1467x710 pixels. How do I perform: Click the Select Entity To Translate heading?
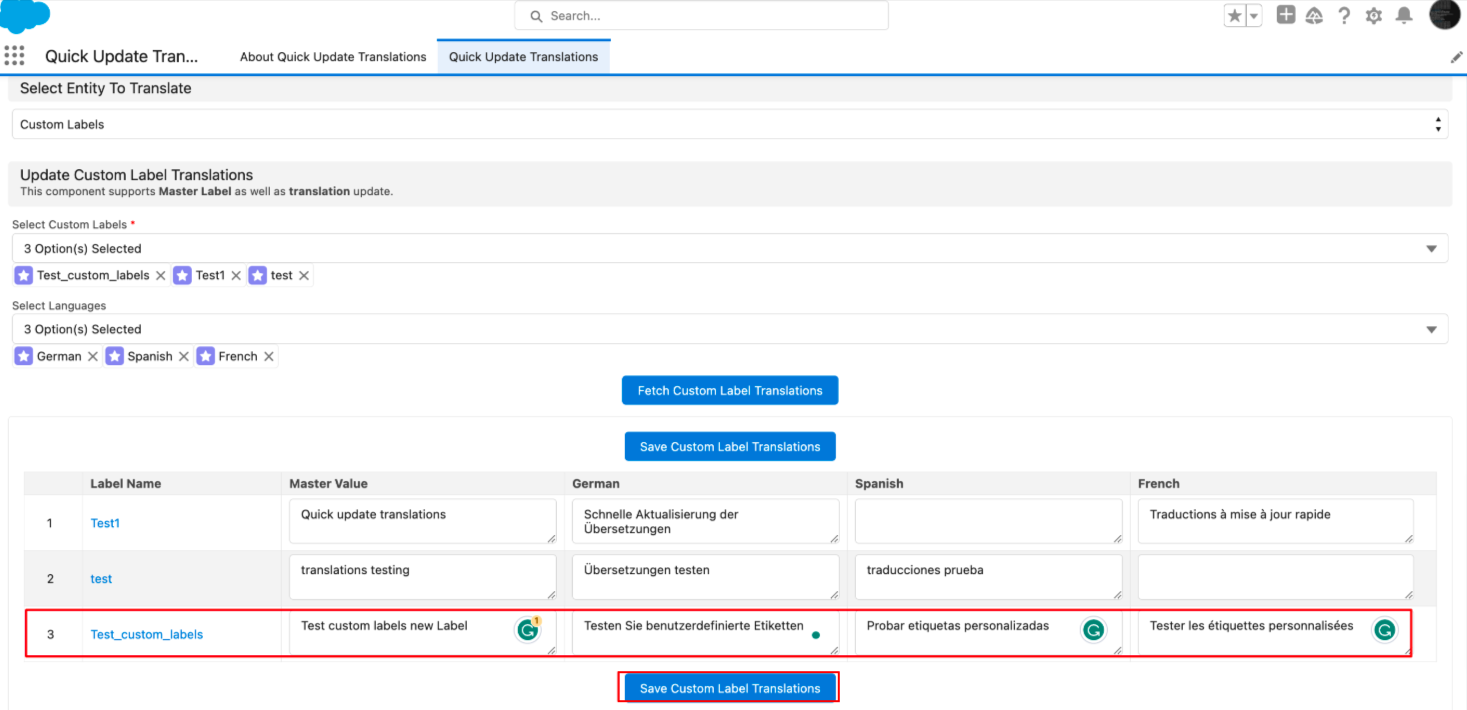[106, 88]
